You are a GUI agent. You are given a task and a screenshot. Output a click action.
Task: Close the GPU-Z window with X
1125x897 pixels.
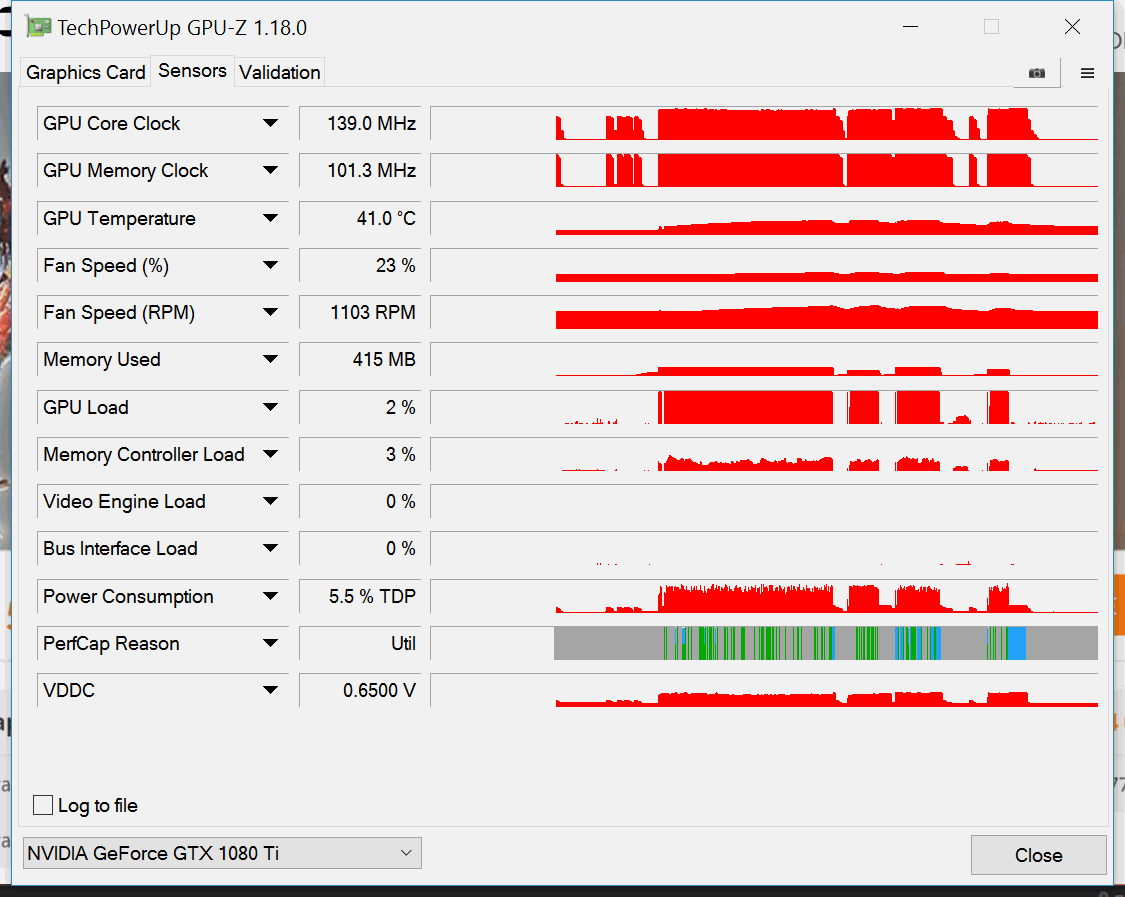coord(1072,27)
